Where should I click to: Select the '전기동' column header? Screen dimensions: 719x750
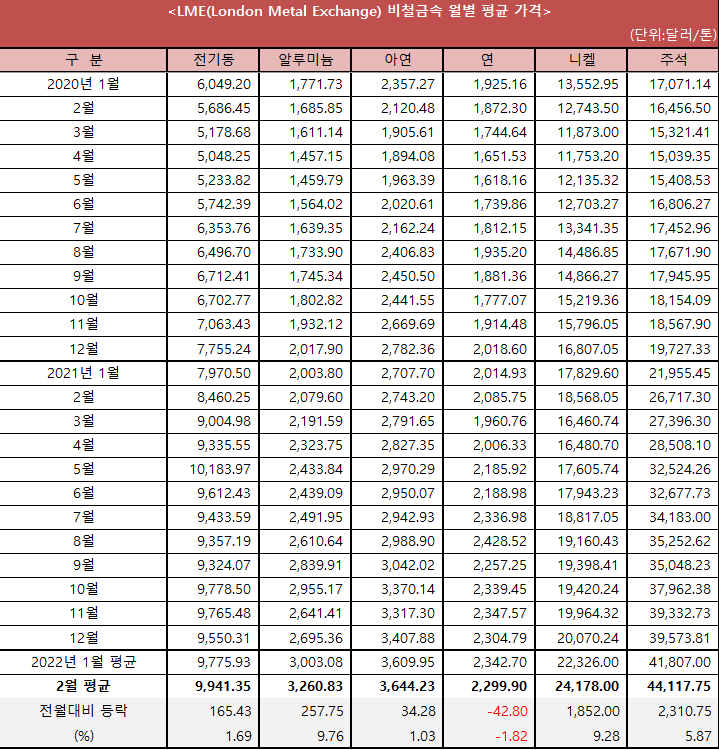213,60
